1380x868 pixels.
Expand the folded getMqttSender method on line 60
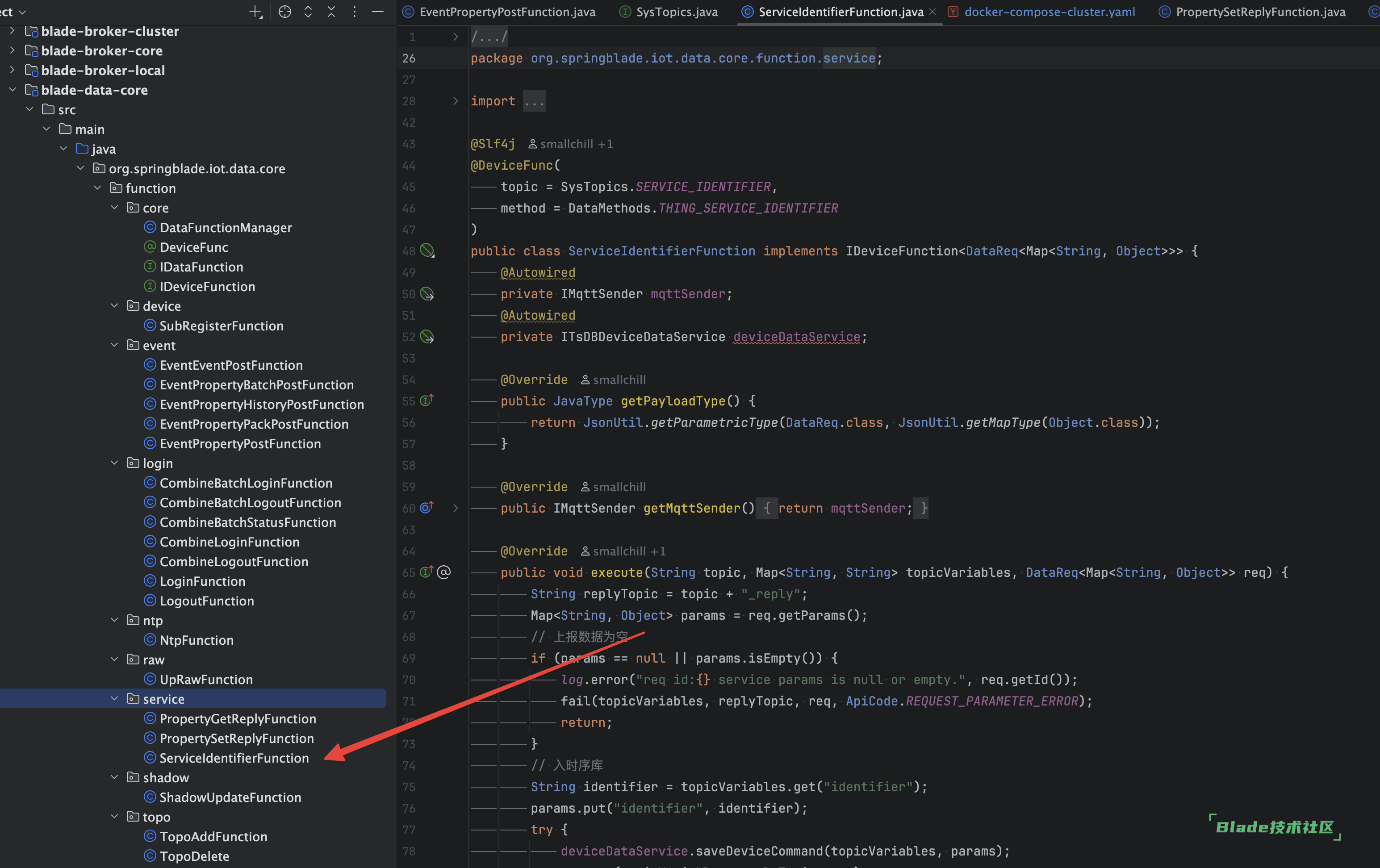456,508
